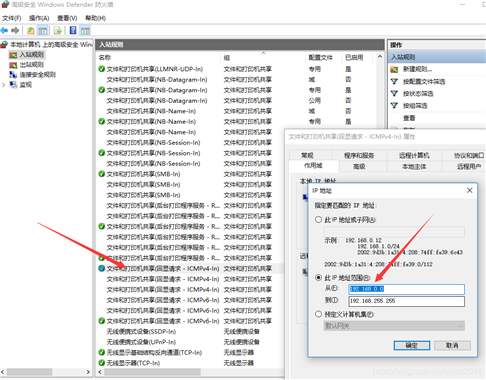Open the 默认网关 dropdown

click(x=394, y=326)
